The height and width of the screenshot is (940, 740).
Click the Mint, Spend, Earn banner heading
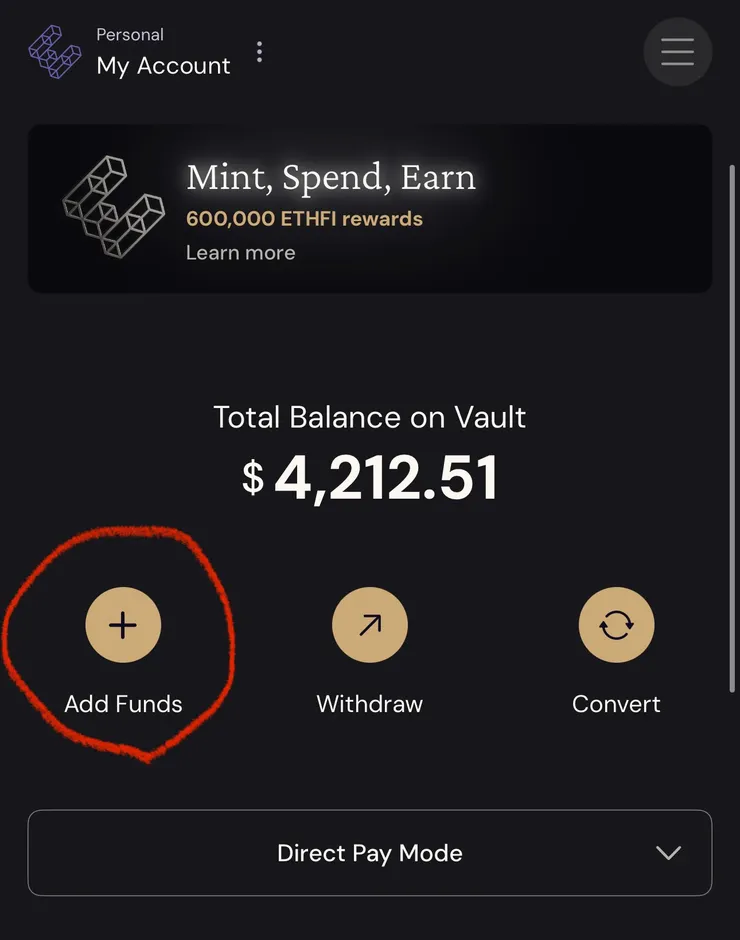(331, 178)
